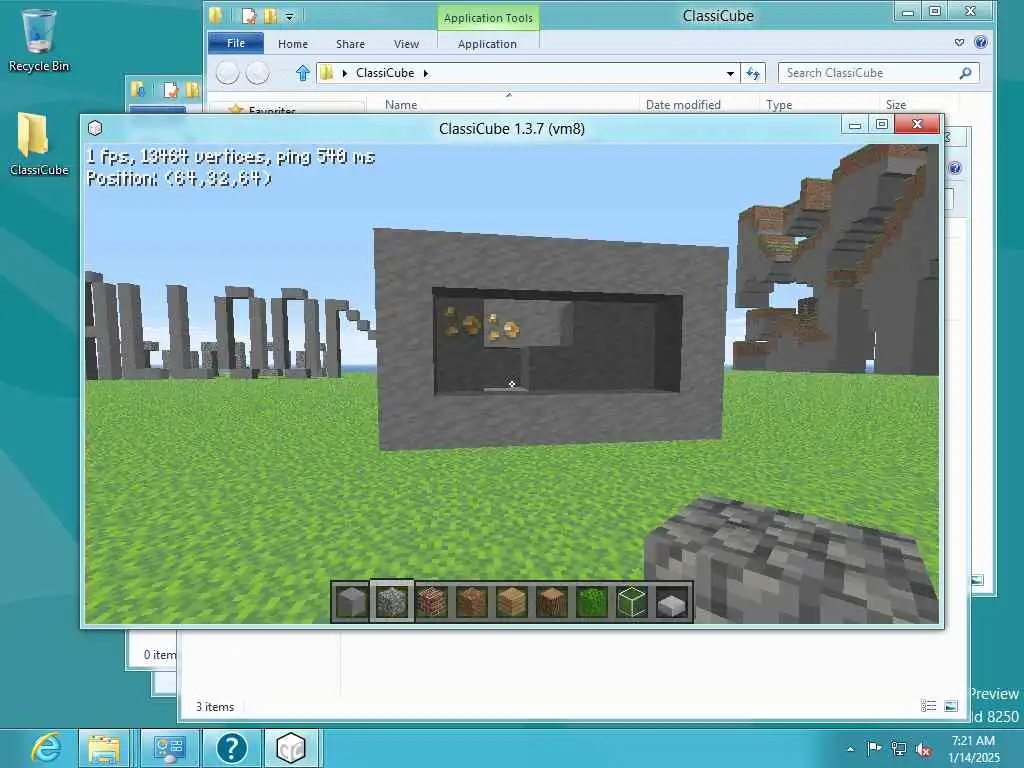
Task: Click the Application Tools contextual tab
Action: (x=488, y=18)
